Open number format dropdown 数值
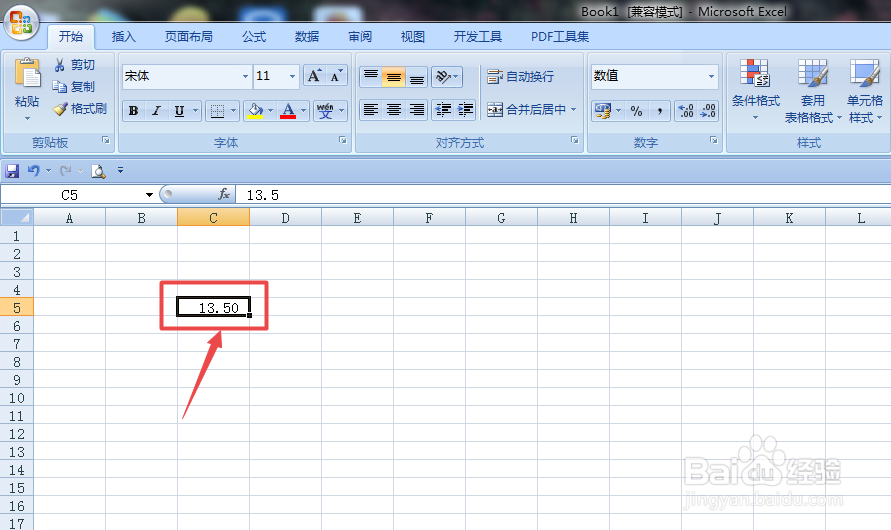891x530 pixels. (x=711, y=76)
